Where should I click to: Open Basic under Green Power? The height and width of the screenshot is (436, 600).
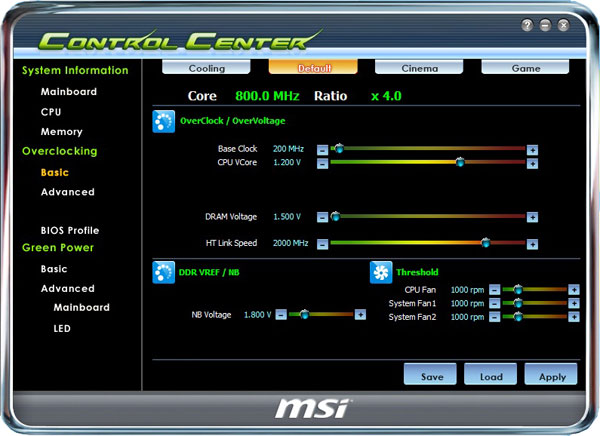pos(54,269)
